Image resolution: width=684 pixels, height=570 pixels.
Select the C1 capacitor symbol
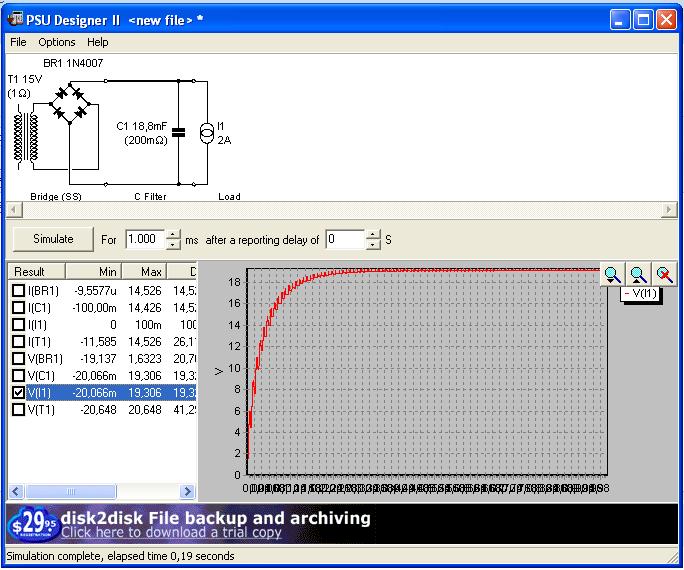point(179,131)
